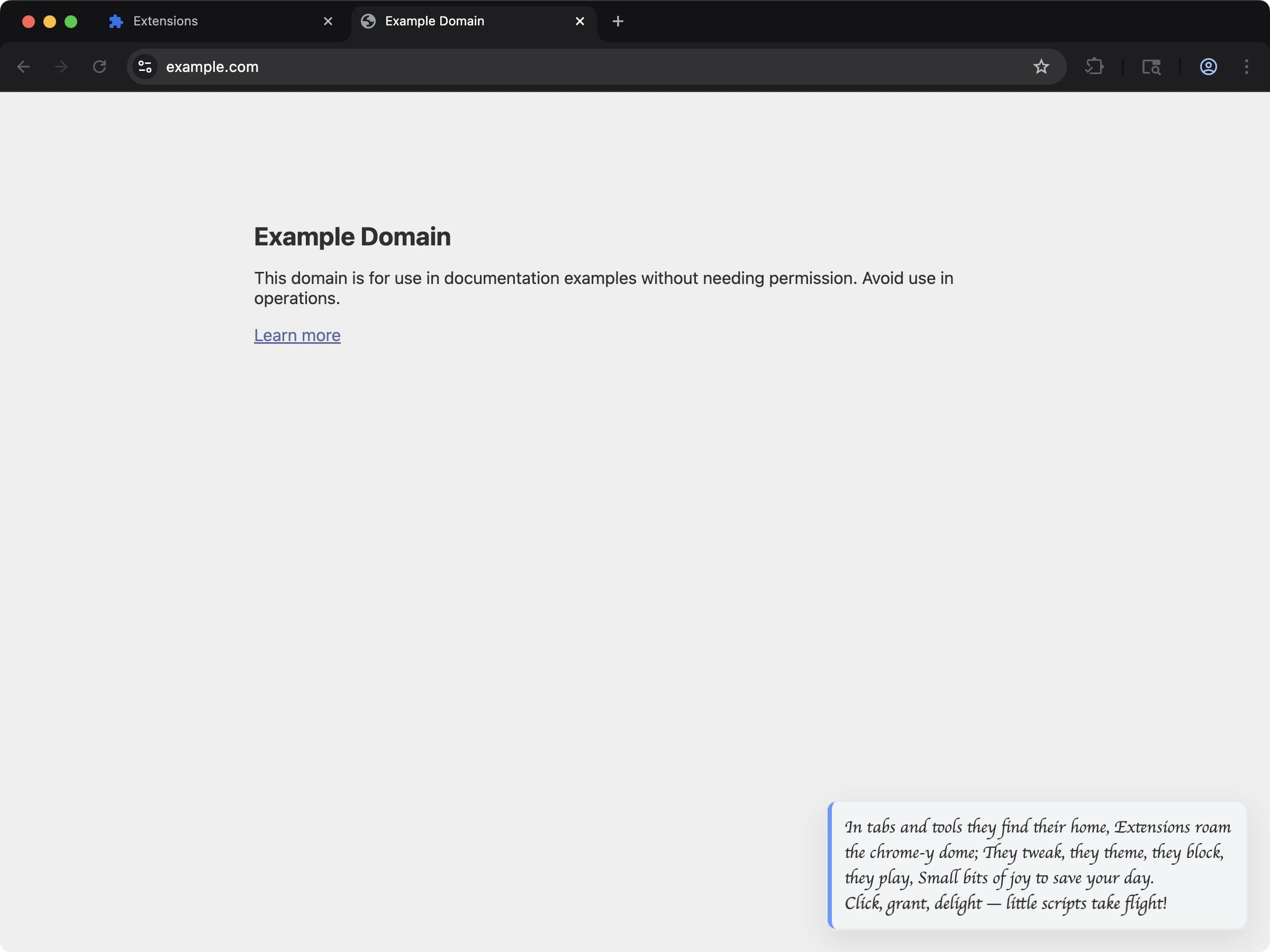Viewport: 1270px width, 952px height.
Task: Open the Extensions puzzle-piece menu
Action: click(1094, 67)
